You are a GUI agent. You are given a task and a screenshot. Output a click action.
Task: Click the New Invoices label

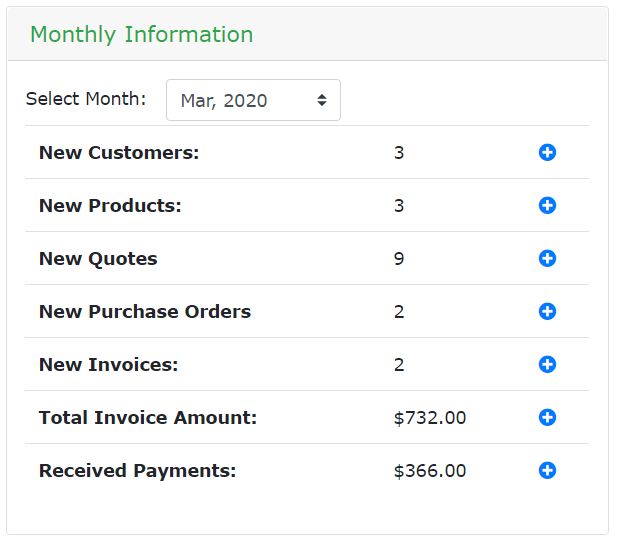[x=108, y=365]
